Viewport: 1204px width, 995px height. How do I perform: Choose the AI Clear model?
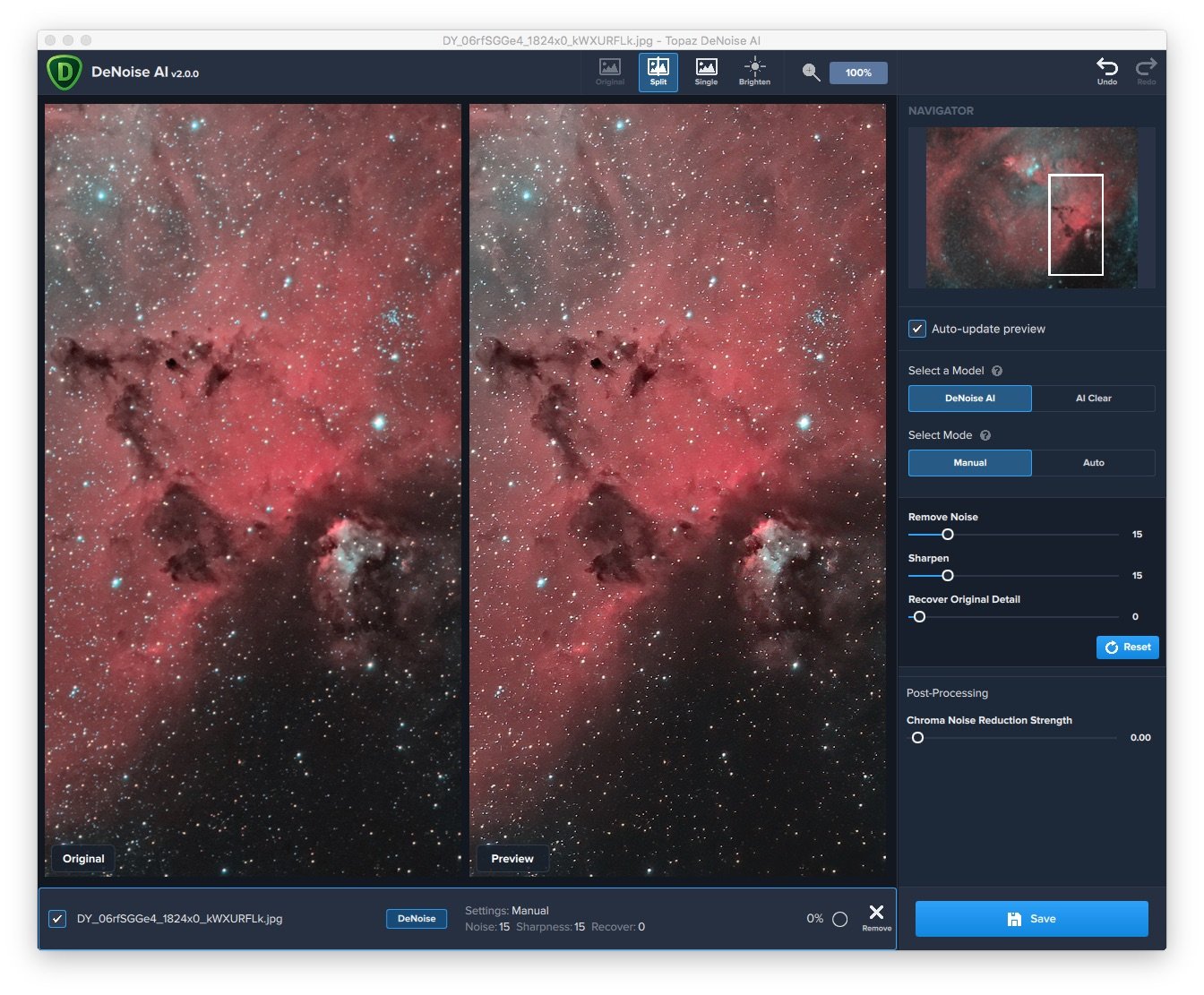(1094, 399)
